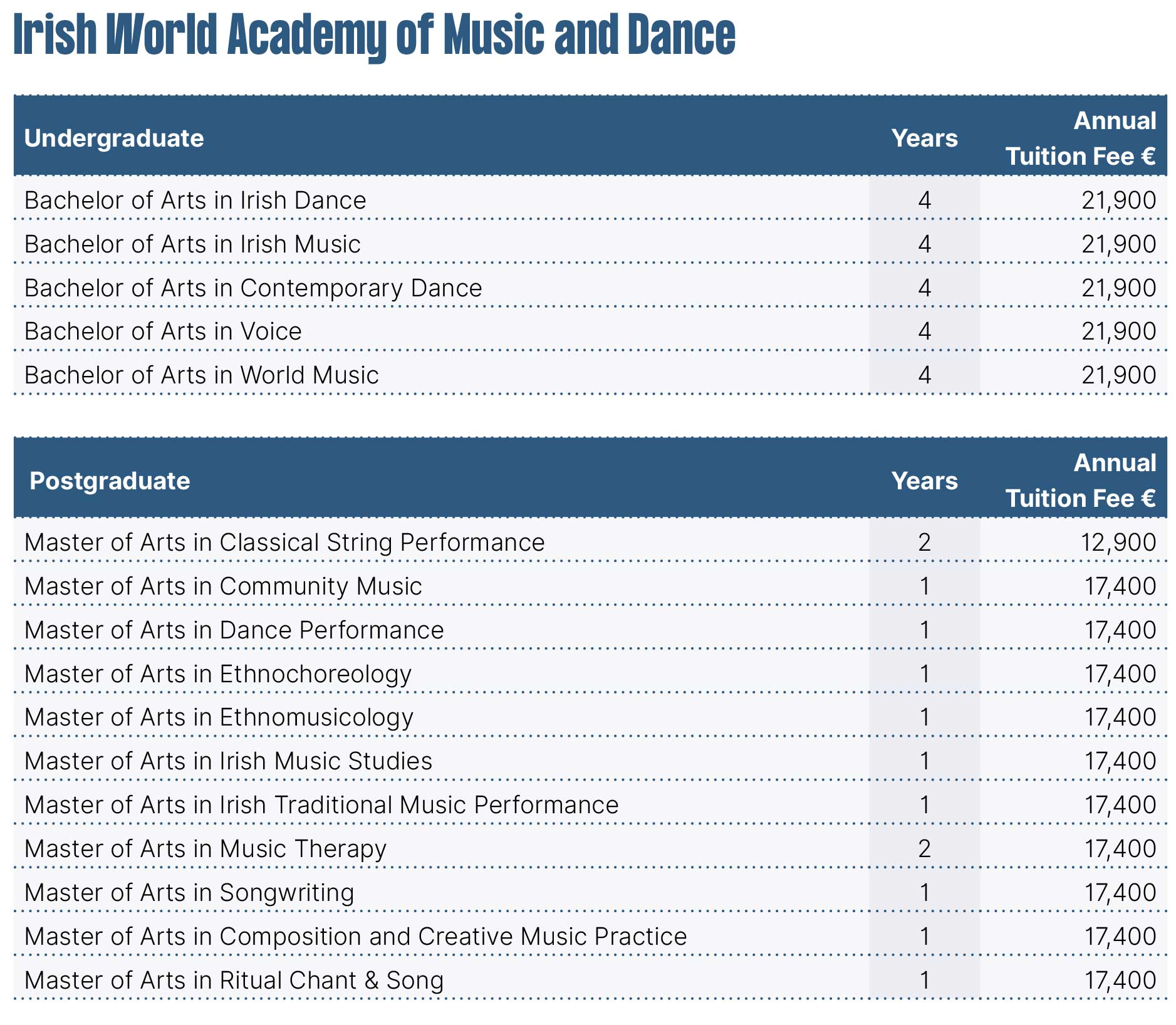The height and width of the screenshot is (1025, 1176).
Task: Select Master of Arts in Irish Traditional Music Performance
Action: click(x=321, y=805)
